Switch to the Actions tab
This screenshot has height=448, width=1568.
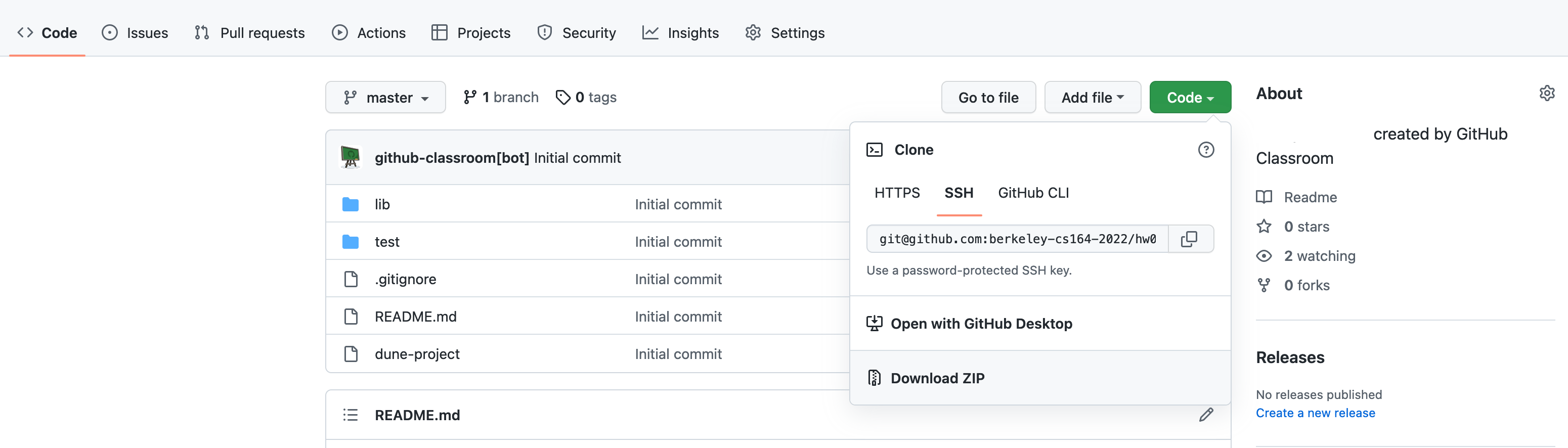point(369,33)
